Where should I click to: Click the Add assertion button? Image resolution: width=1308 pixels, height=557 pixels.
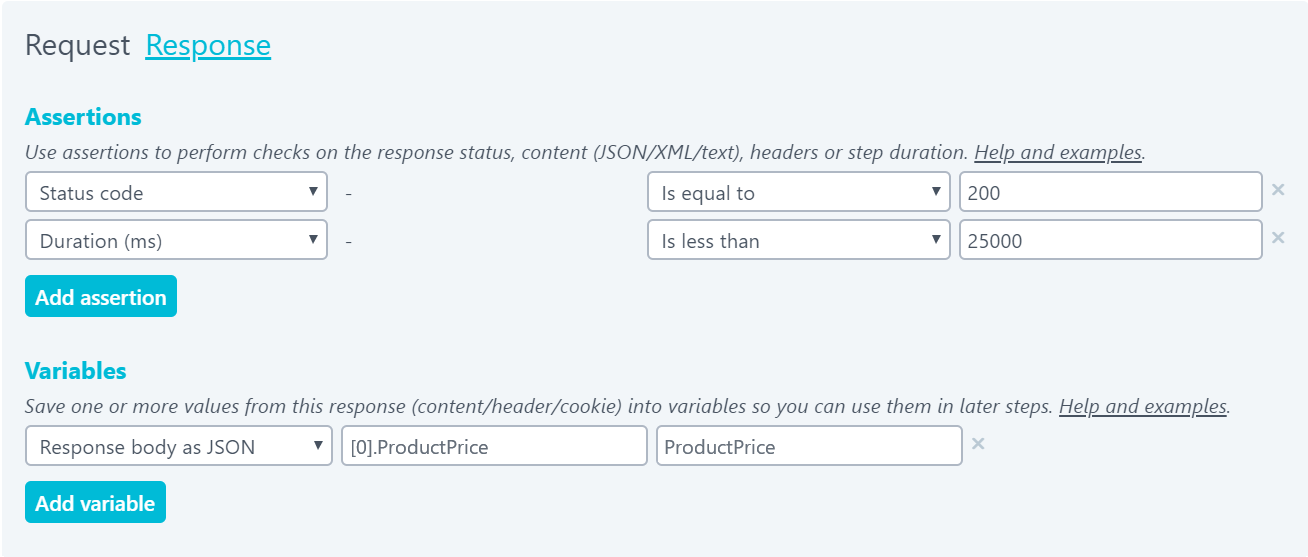[101, 296]
